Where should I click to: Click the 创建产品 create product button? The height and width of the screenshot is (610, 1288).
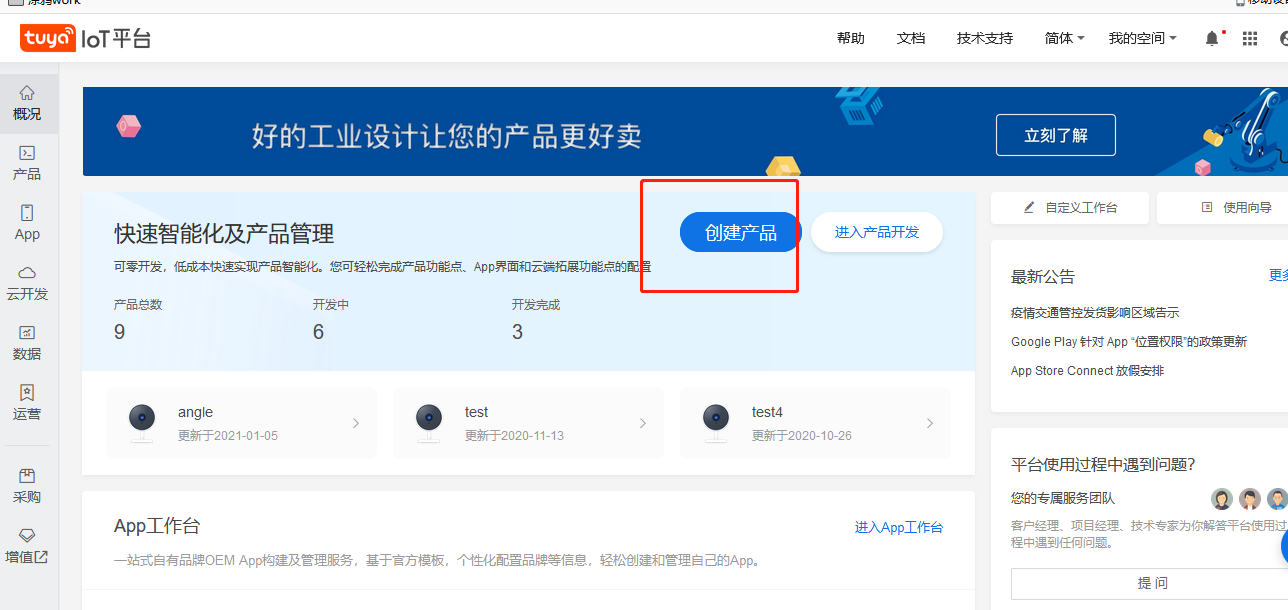pos(740,231)
